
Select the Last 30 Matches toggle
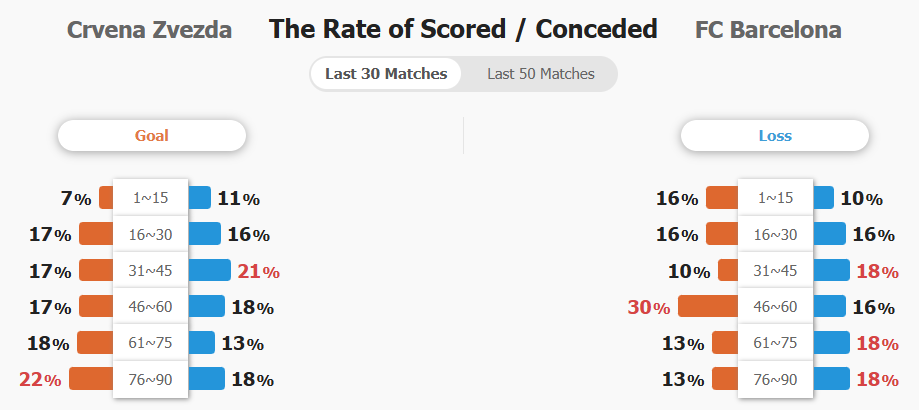pos(386,74)
